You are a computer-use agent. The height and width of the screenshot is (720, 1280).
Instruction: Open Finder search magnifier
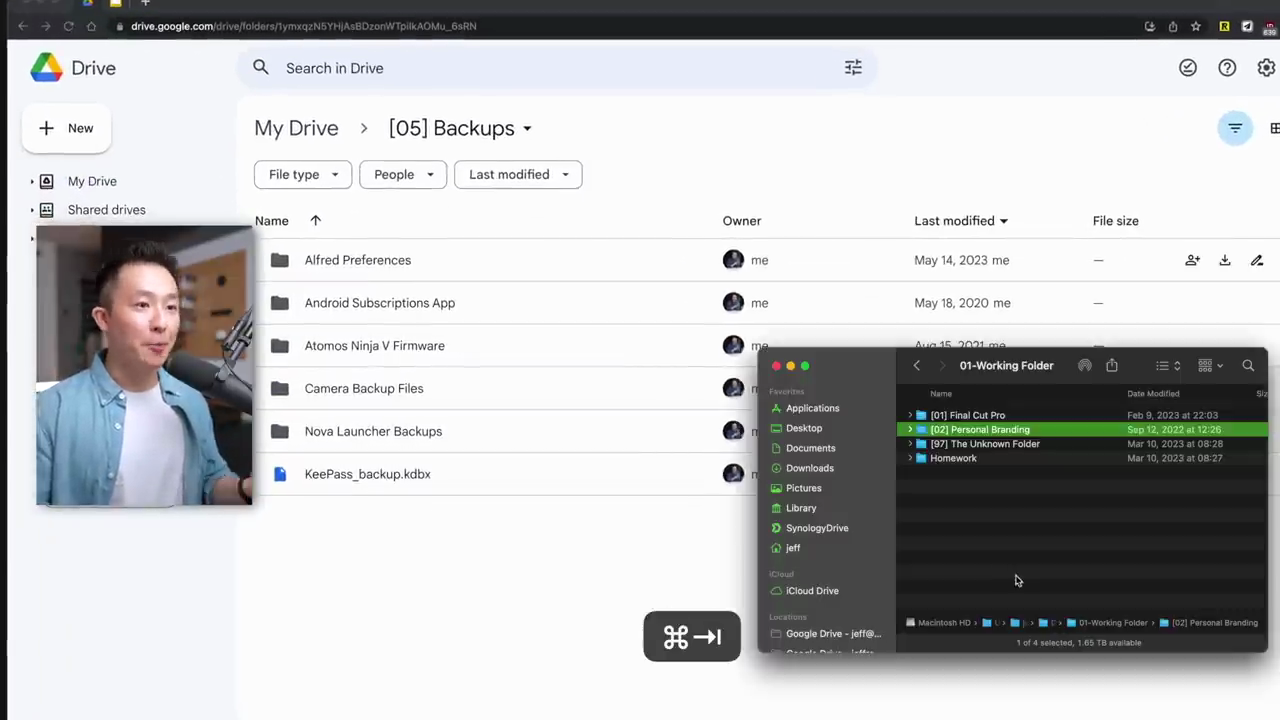(1248, 366)
